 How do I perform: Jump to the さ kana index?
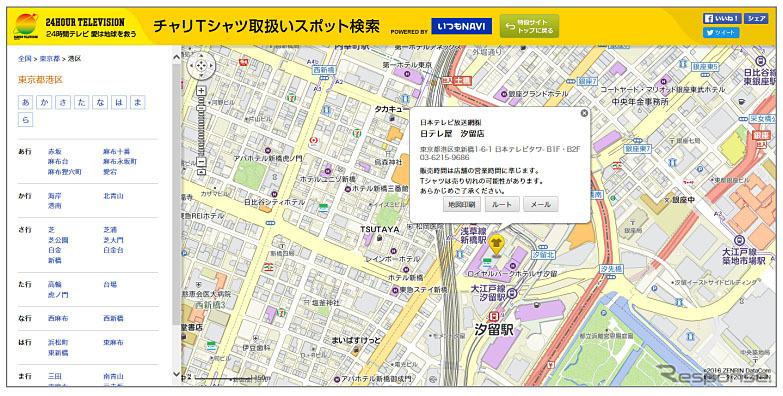[63, 102]
